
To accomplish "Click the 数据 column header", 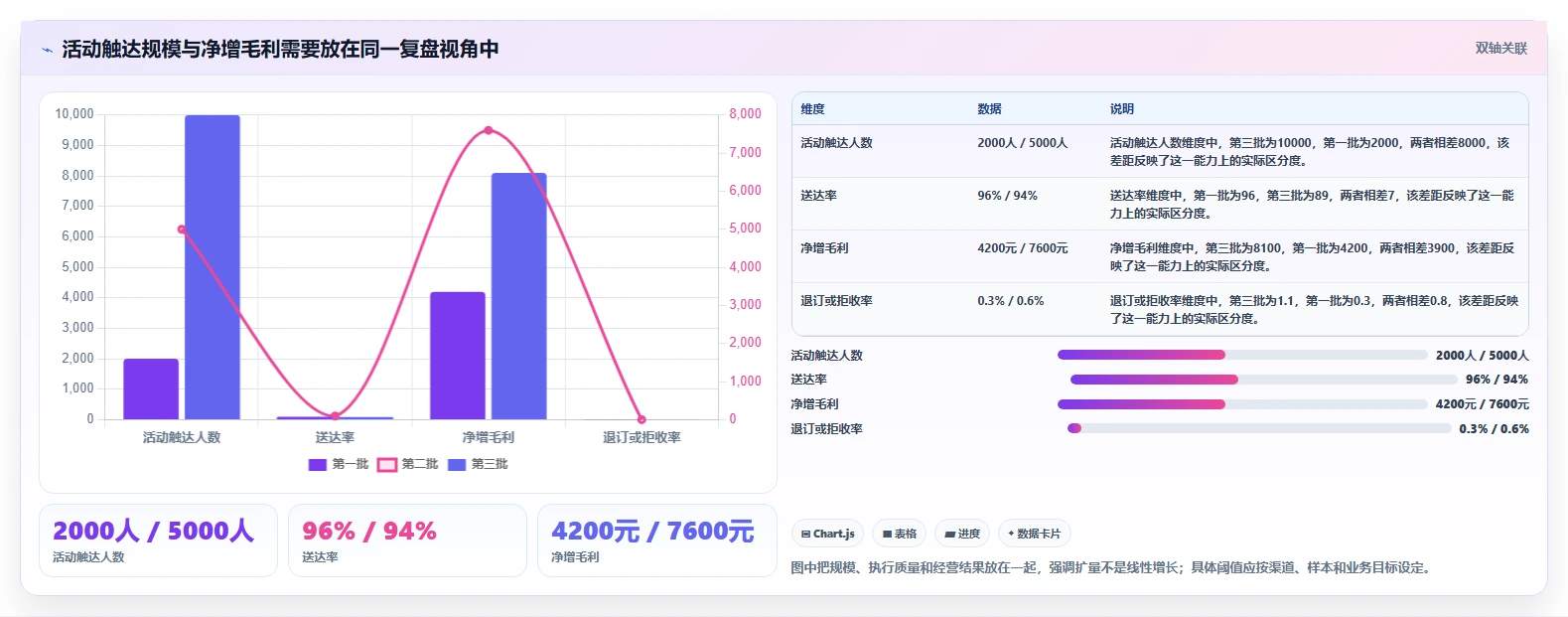I will click(x=989, y=109).
